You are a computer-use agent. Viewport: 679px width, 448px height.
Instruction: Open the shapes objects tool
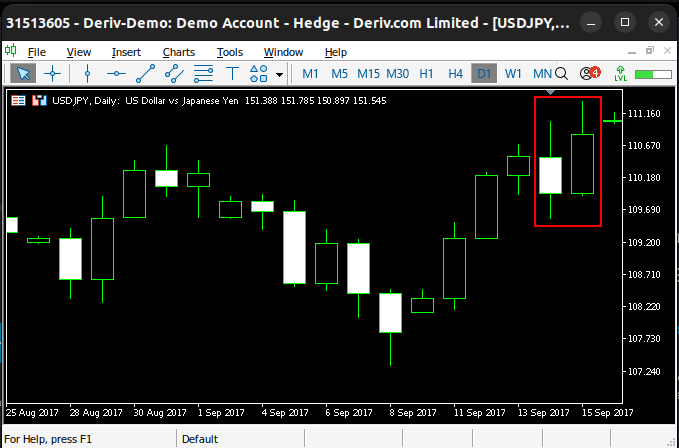click(x=259, y=74)
